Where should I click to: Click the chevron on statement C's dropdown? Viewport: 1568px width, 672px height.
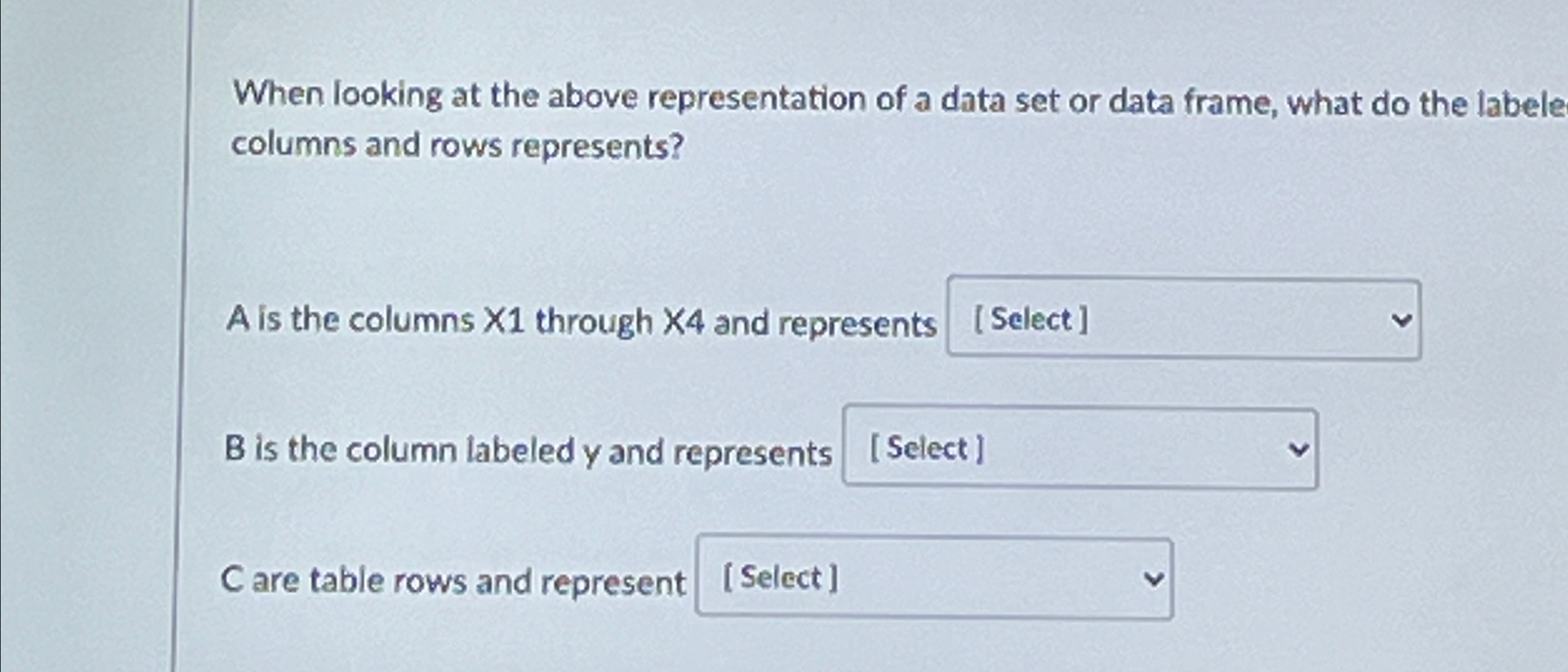(1153, 578)
